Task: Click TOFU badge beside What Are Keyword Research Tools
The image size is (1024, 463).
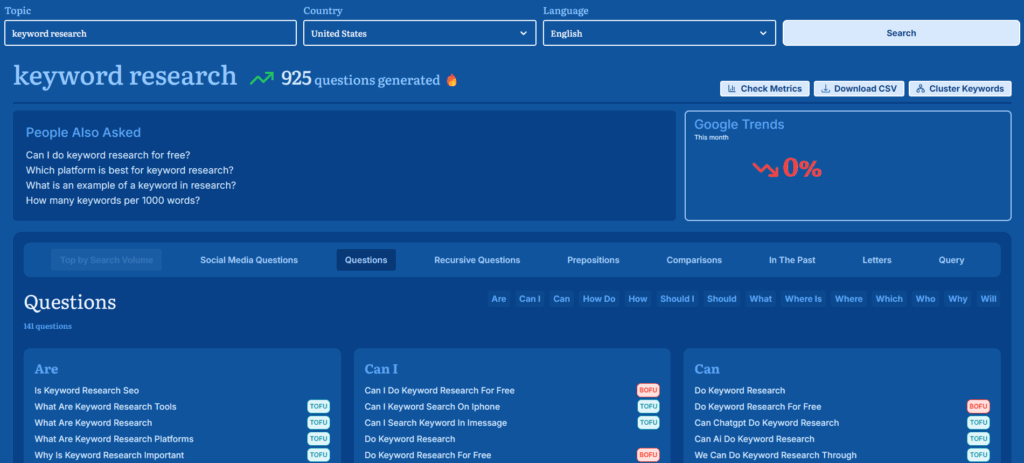Action: click(319, 407)
